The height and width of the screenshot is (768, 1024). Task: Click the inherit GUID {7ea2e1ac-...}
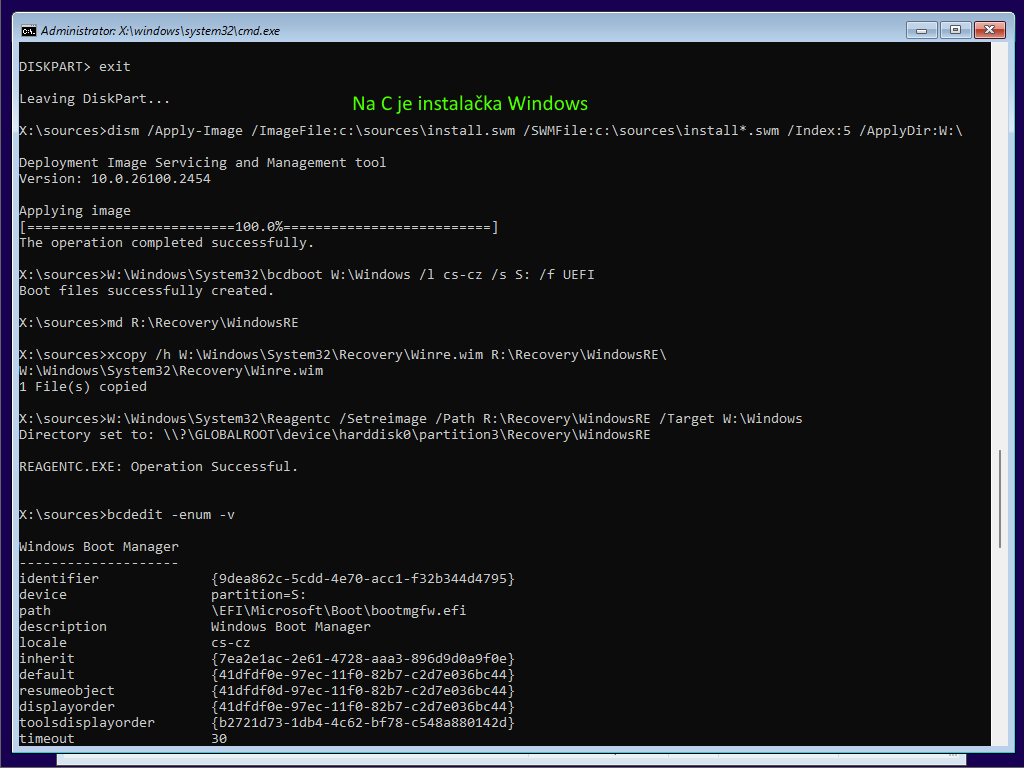coord(363,659)
